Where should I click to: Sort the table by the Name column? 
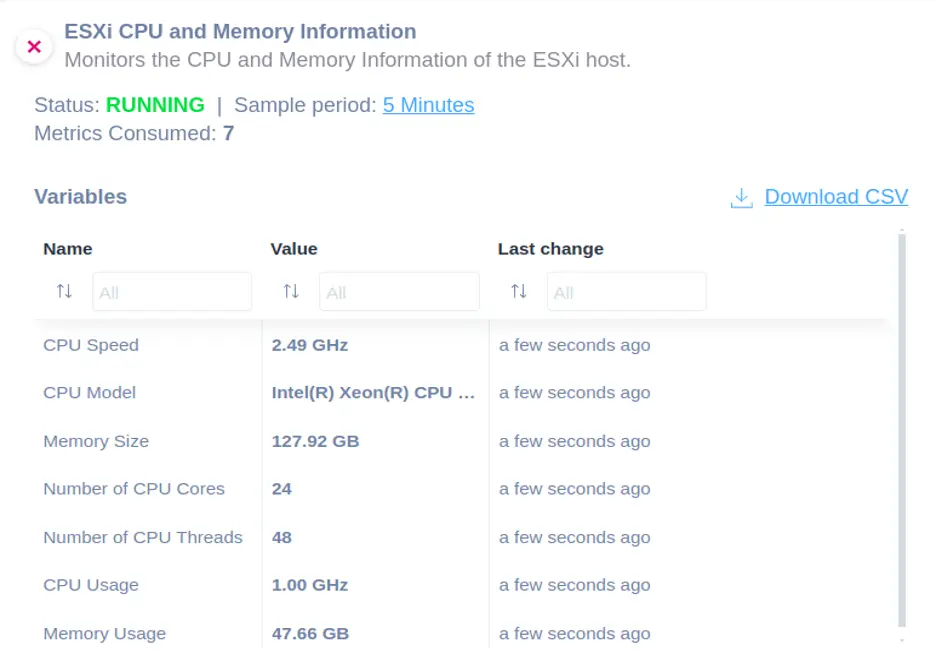[x=64, y=291]
